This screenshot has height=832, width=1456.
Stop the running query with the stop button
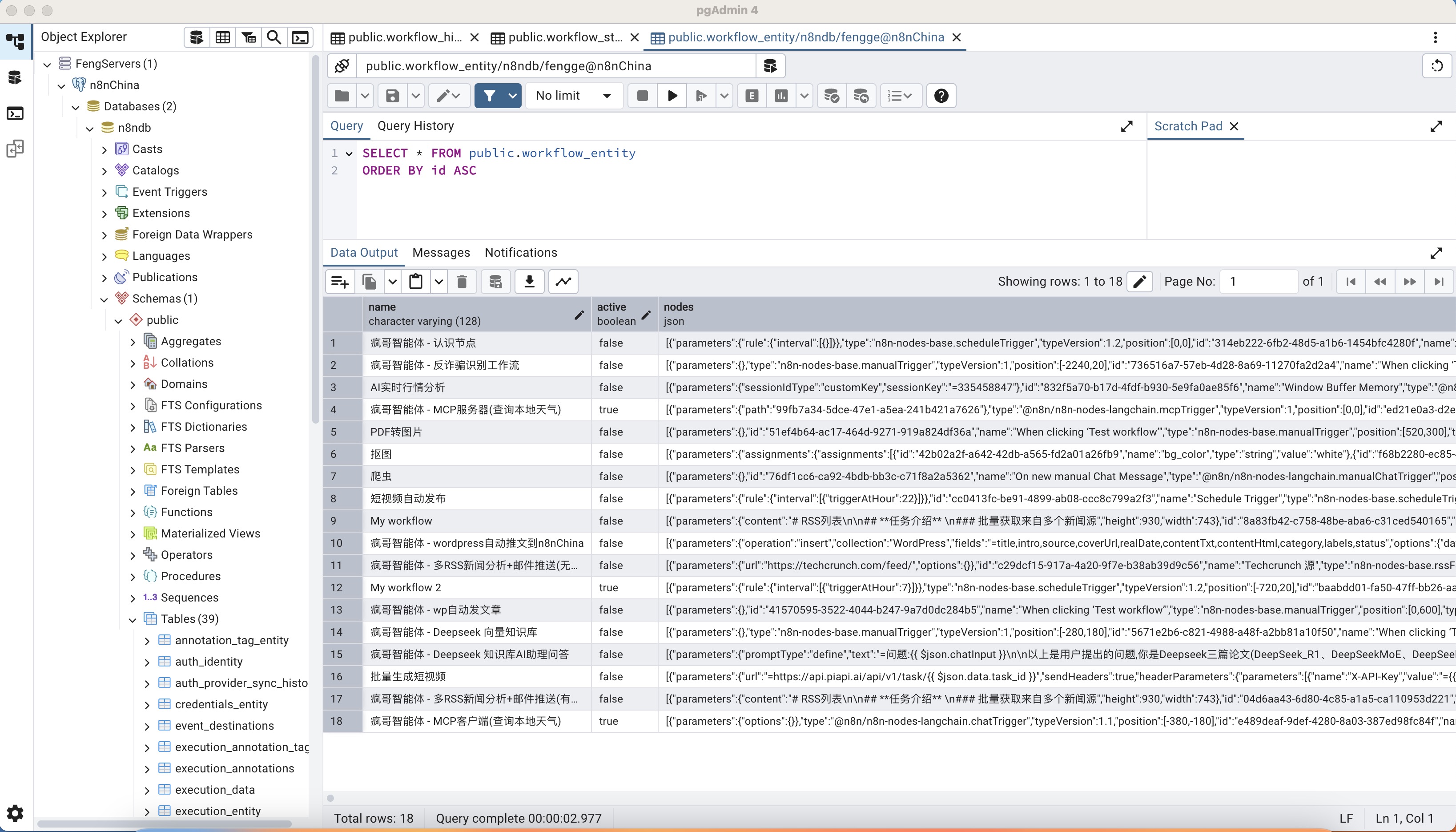click(x=642, y=95)
